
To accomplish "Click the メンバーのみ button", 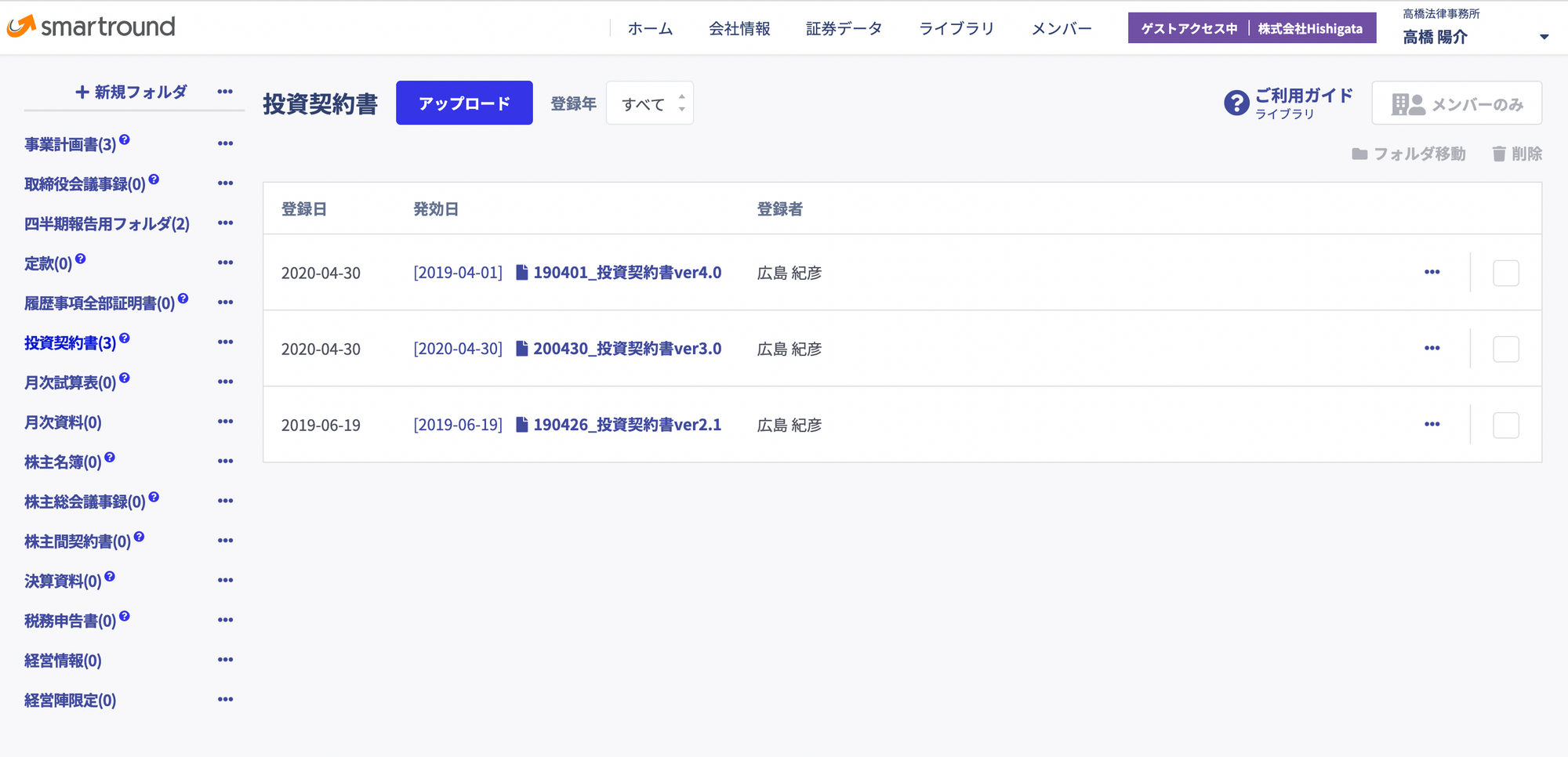I will 1457,103.
